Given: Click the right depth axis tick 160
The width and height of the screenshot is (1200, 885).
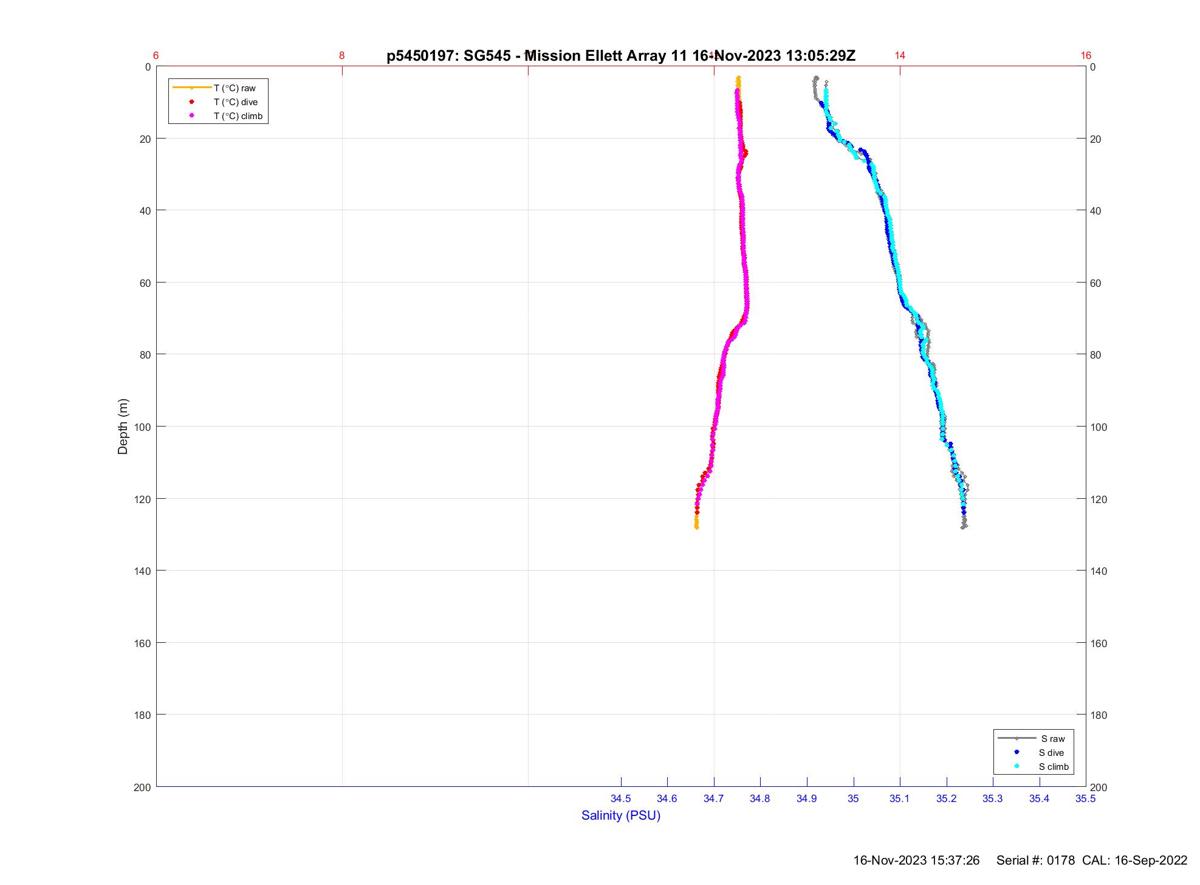Looking at the screenshot, I should (1100, 643).
